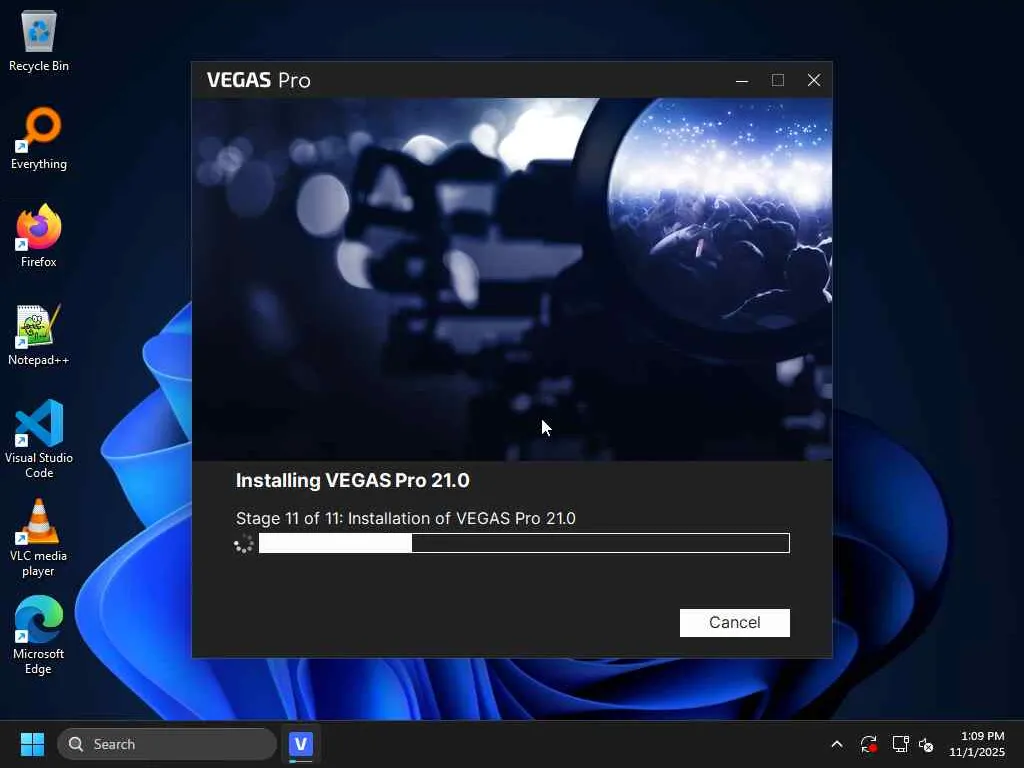Select the Notepad++ desktop shortcut
Viewport: 1024px width, 768px height.
[39, 334]
